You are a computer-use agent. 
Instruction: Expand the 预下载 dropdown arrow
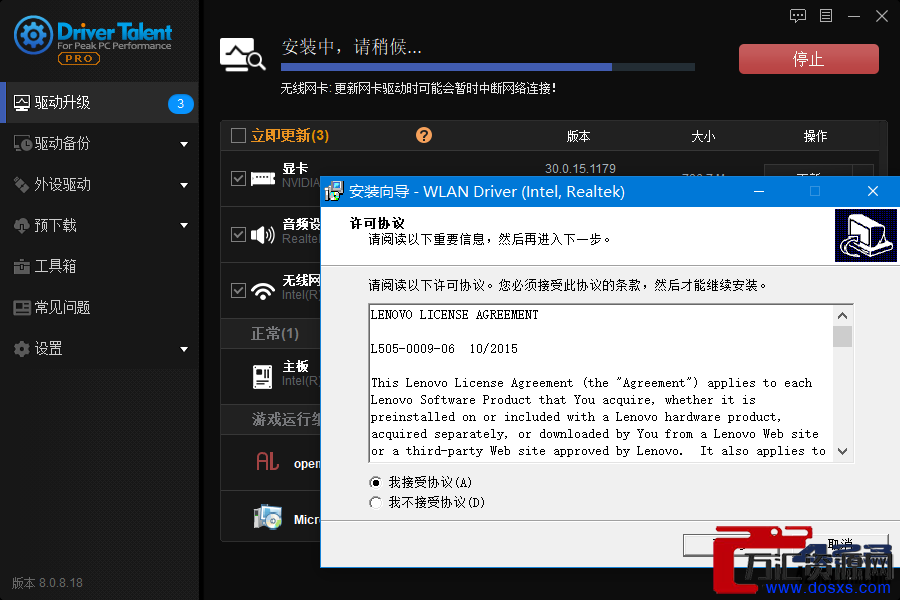coord(184,226)
